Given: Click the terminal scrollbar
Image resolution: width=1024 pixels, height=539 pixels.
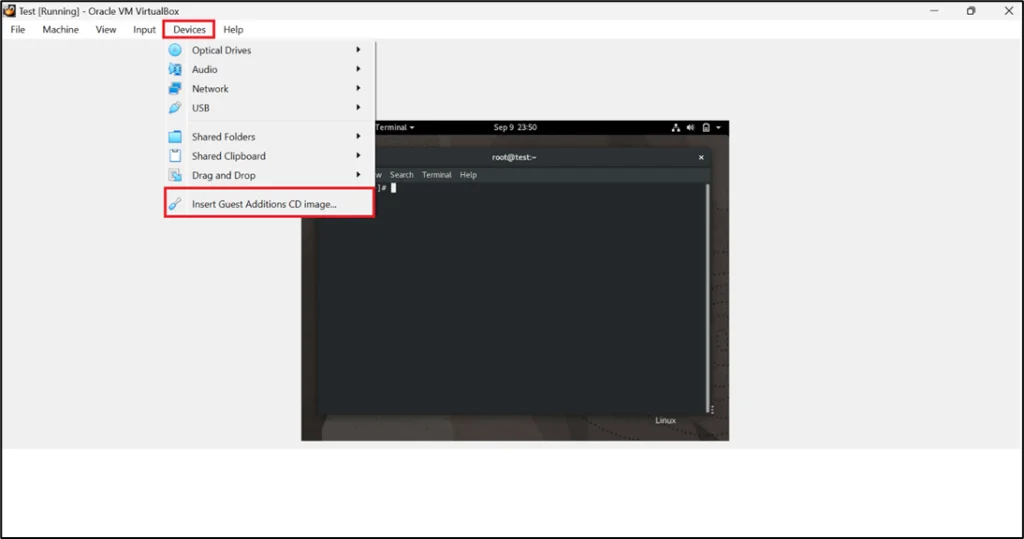Looking at the screenshot, I should pyautogui.click(x=708, y=297).
